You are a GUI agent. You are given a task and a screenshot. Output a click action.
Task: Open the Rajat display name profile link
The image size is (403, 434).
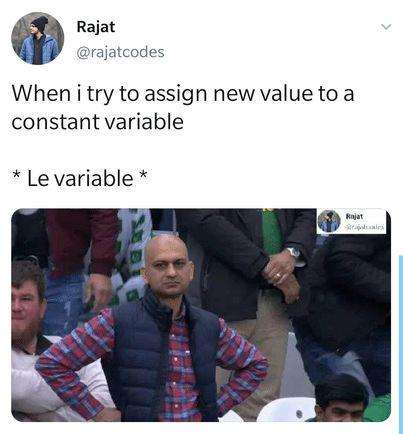(96, 27)
